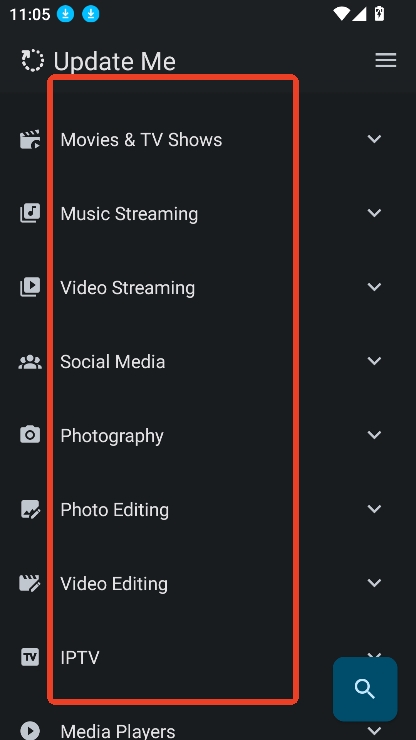Expand the Photo Editing chevron
Screen dimensions: 416x740
(x=374, y=509)
